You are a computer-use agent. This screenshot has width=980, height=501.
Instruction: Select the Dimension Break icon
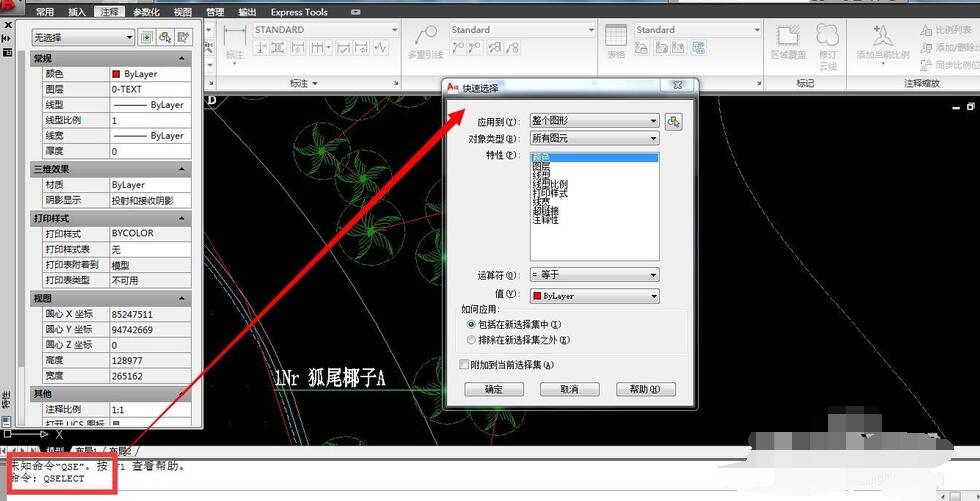[x=261, y=47]
